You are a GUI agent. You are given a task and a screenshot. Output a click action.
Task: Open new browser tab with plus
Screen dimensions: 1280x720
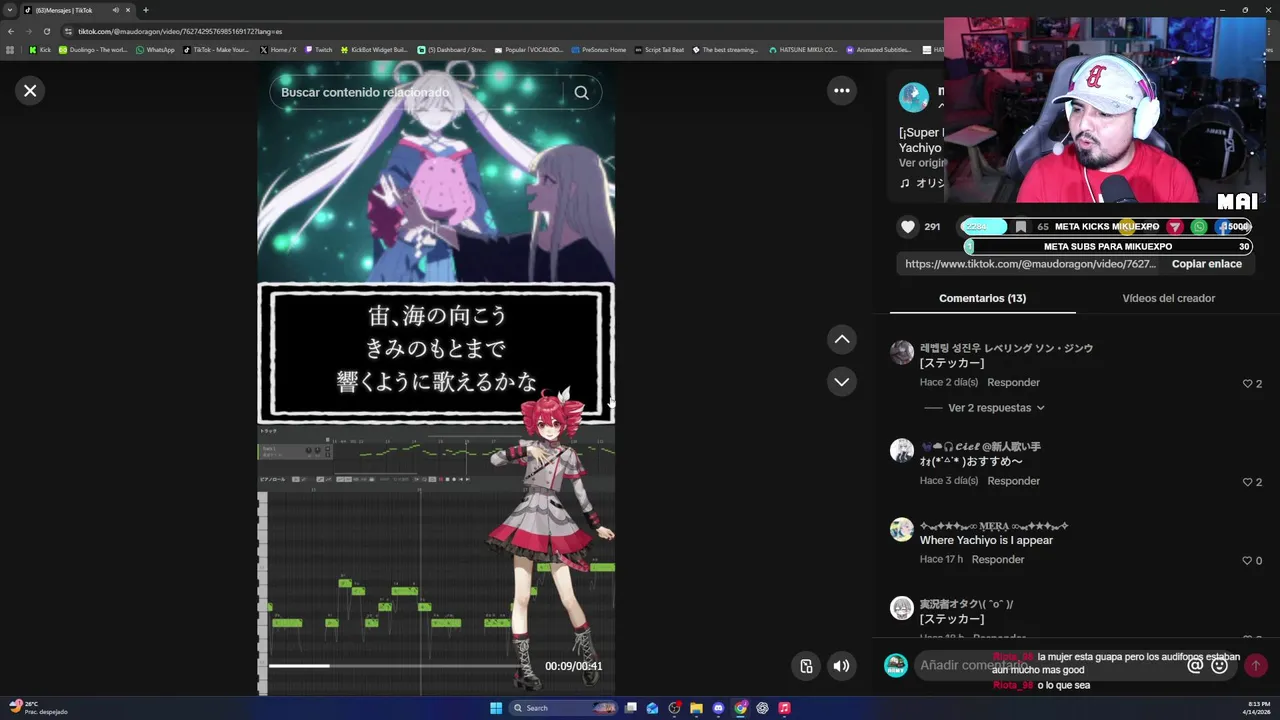click(146, 10)
